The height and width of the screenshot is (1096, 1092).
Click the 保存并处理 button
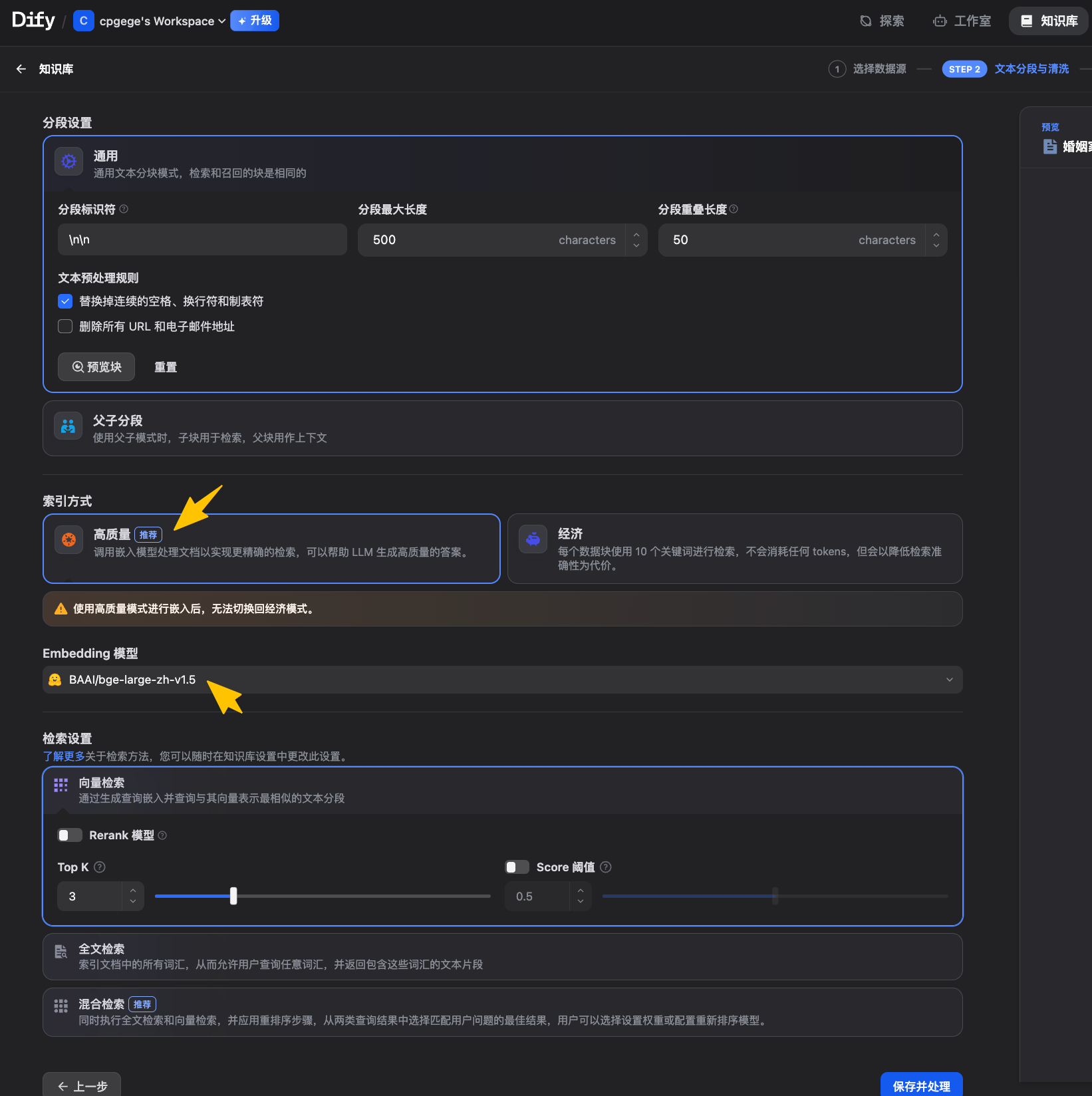point(921,1086)
